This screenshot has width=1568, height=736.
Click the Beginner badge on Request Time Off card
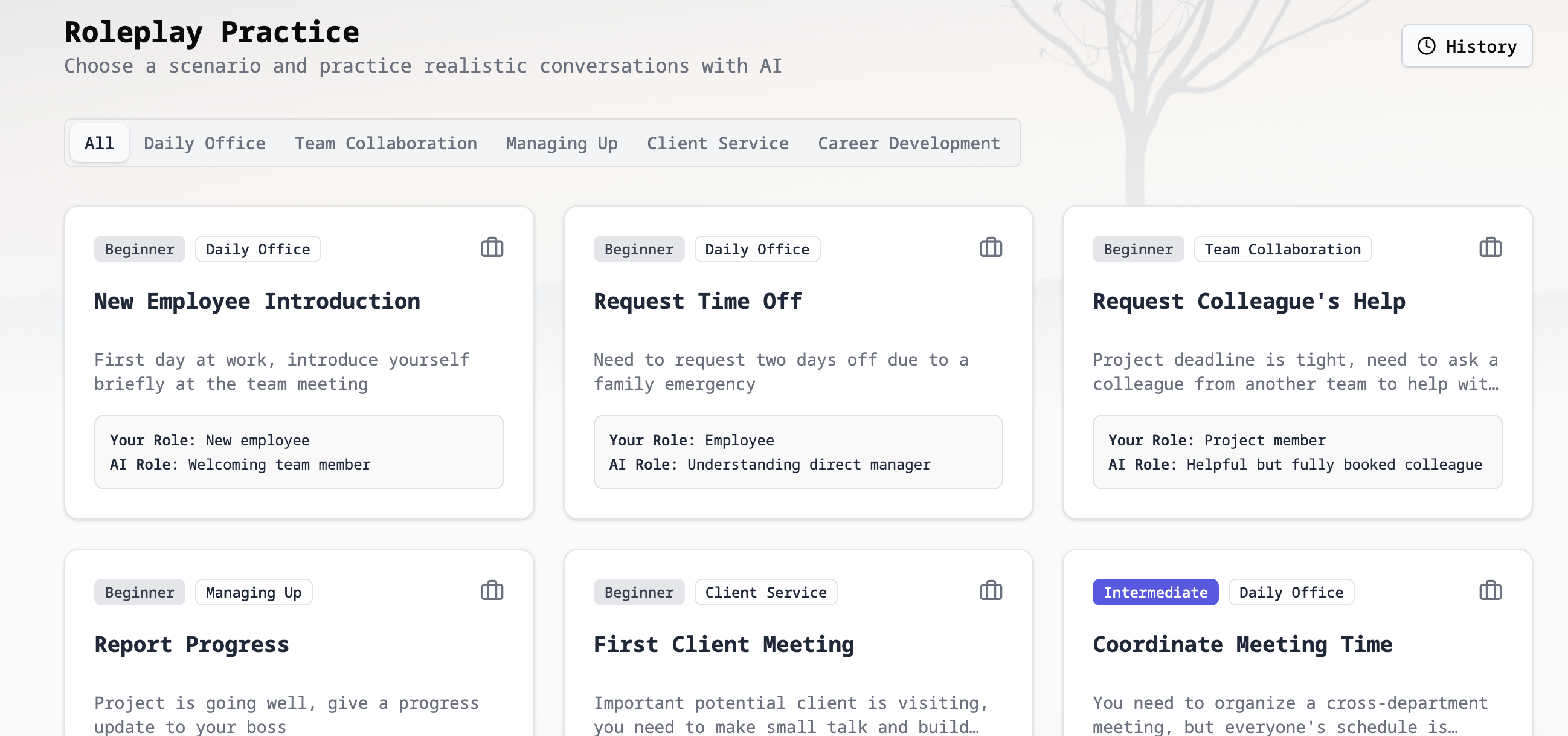coord(639,248)
